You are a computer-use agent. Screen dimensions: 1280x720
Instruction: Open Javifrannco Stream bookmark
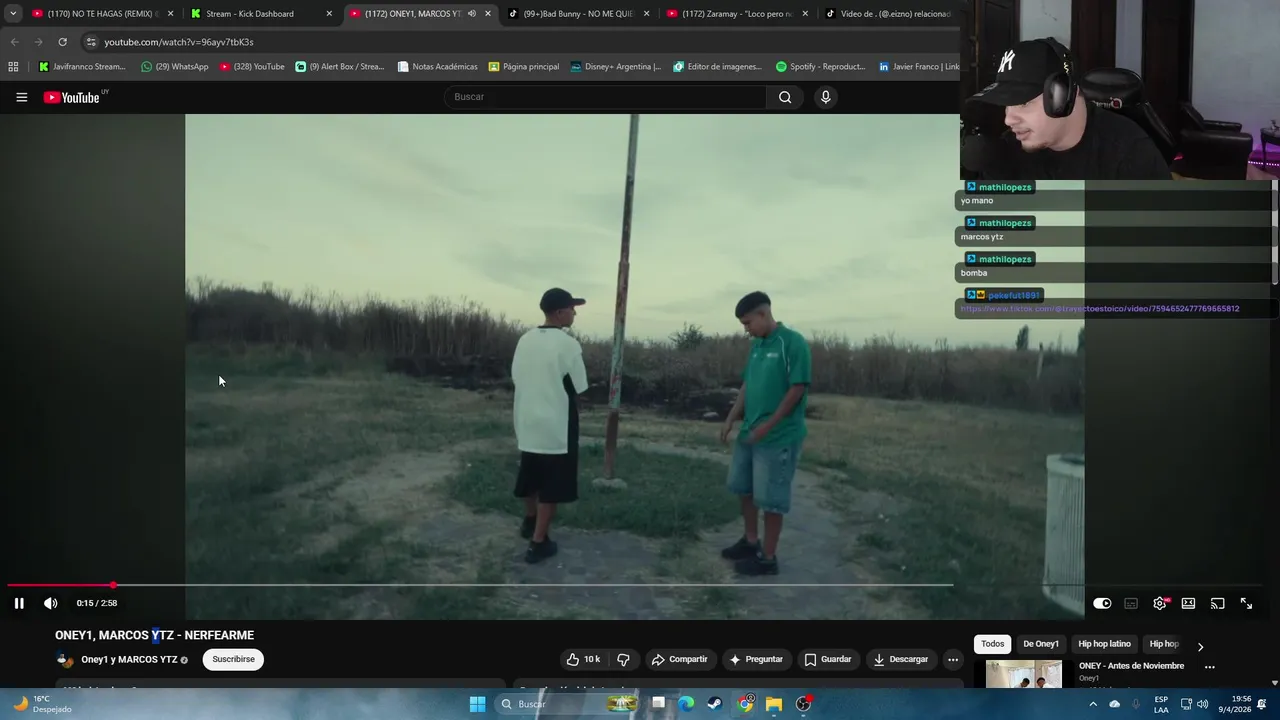coord(82,67)
